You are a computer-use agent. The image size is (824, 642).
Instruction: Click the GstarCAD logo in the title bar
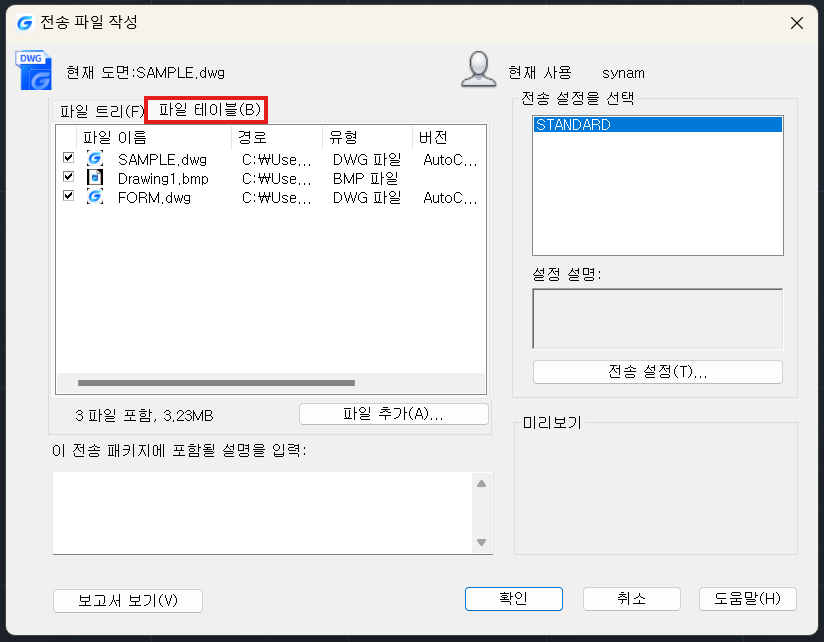[x=25, y=23]
